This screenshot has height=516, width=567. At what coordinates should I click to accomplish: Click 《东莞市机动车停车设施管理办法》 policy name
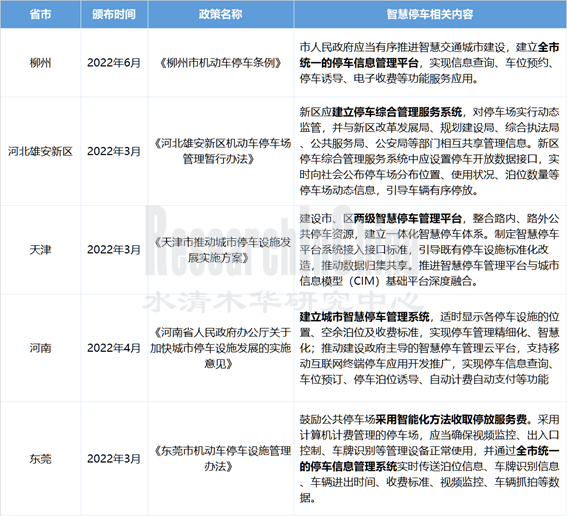point(221,459)
